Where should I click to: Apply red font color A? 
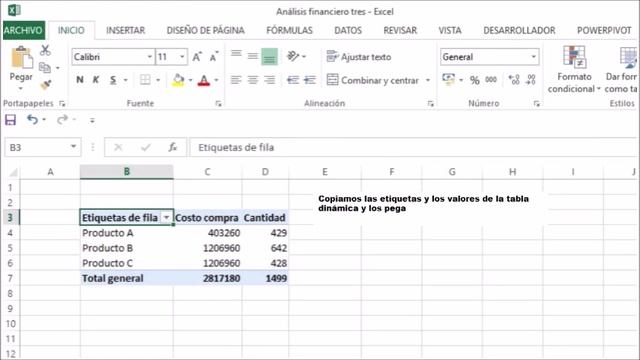pyautogui.click(x=204, y=80)
